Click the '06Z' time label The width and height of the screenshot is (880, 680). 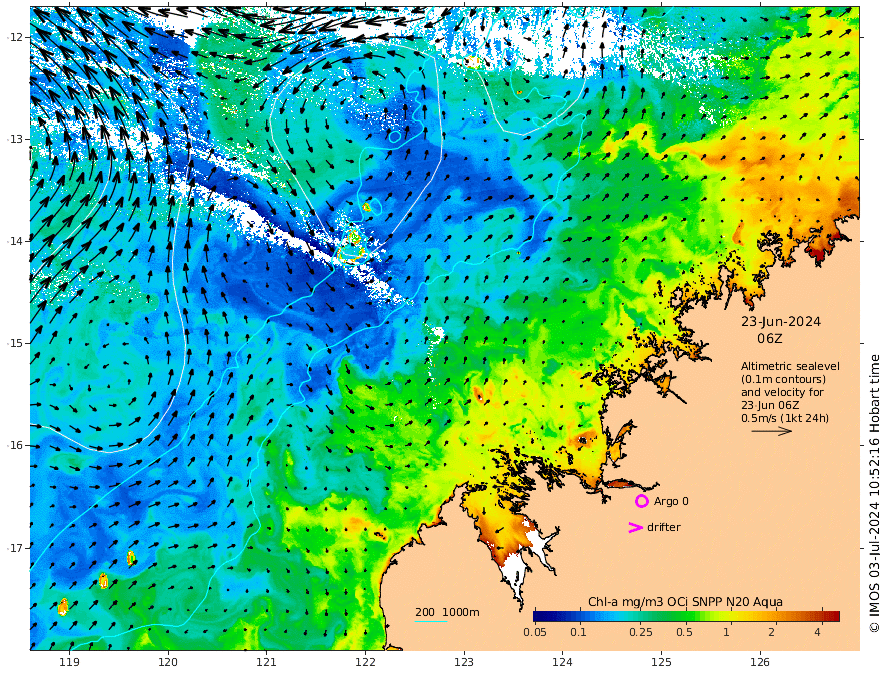click(x=769, y=339)
